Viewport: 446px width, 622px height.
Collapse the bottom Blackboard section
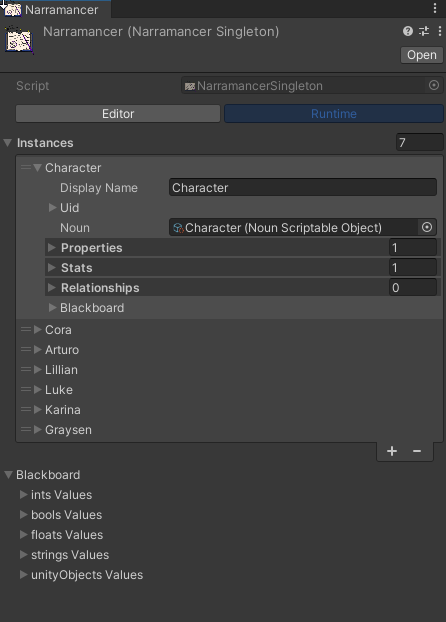pyautogui.click(x=8, y=474)
